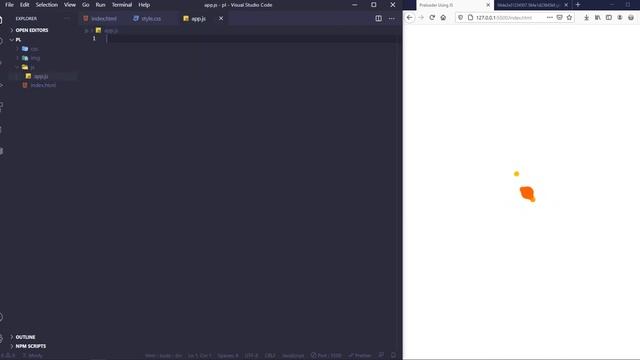Split the editor to the right
The height and width of the screenshot is (360, 640).
378,18
